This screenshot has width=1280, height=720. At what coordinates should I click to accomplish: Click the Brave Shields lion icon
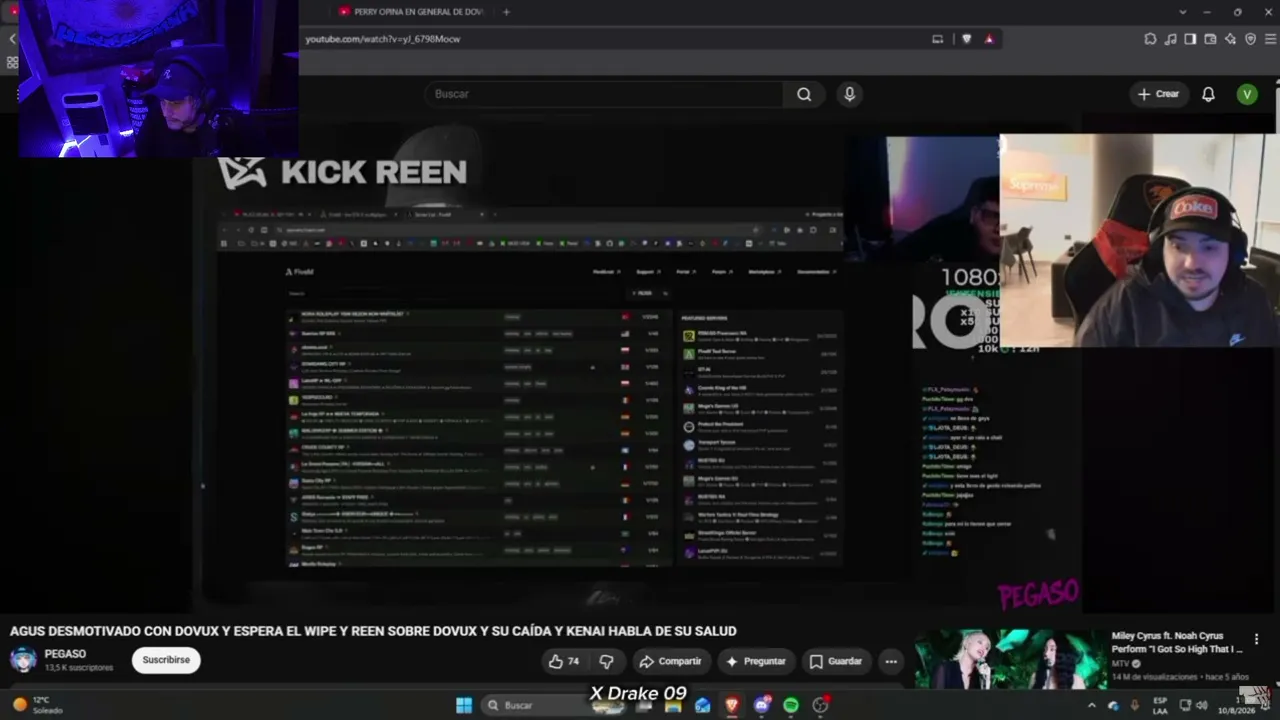pos(966,39)
